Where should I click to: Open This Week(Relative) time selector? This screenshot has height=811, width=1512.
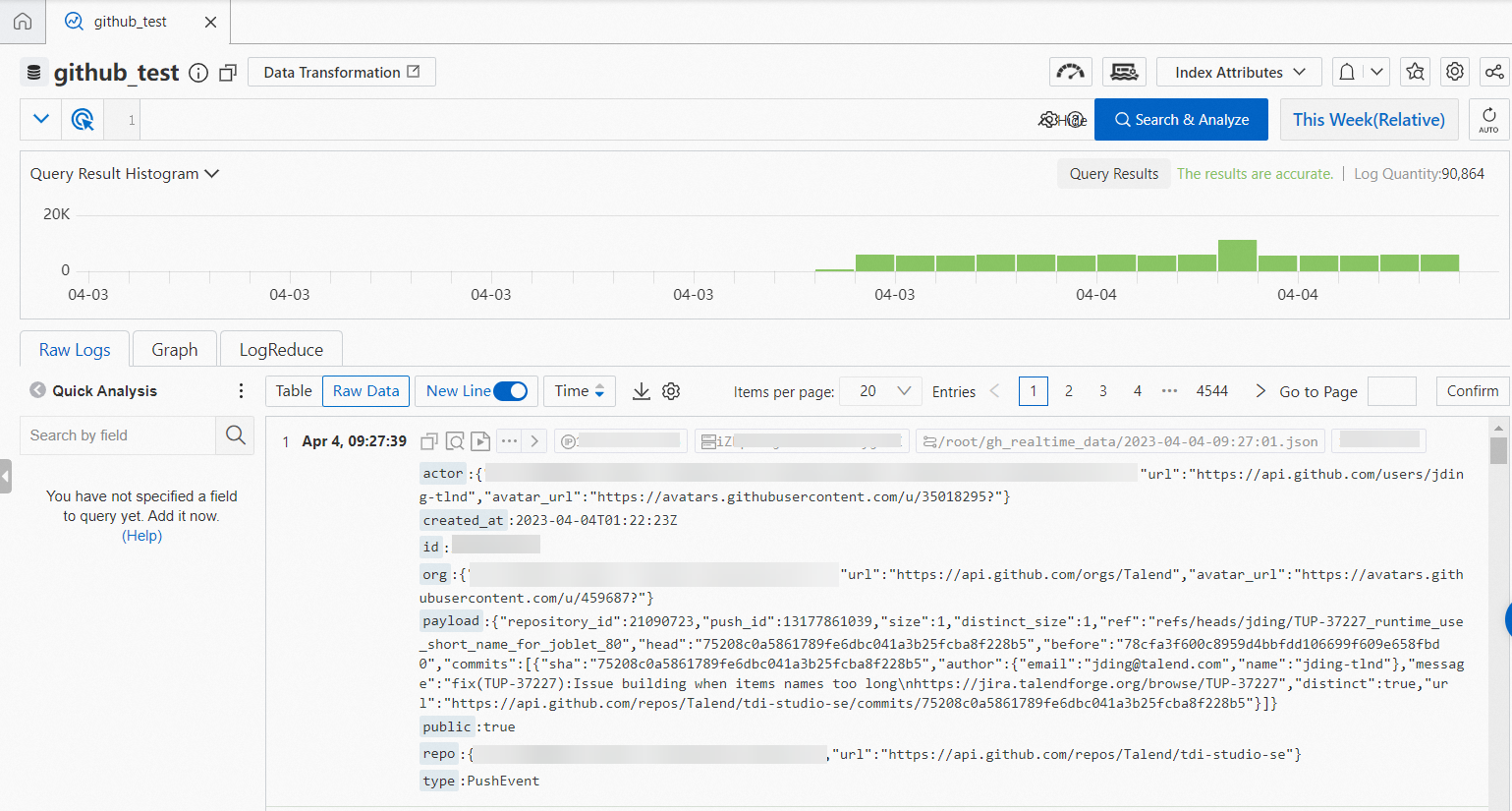click(x=1369, y=120)
